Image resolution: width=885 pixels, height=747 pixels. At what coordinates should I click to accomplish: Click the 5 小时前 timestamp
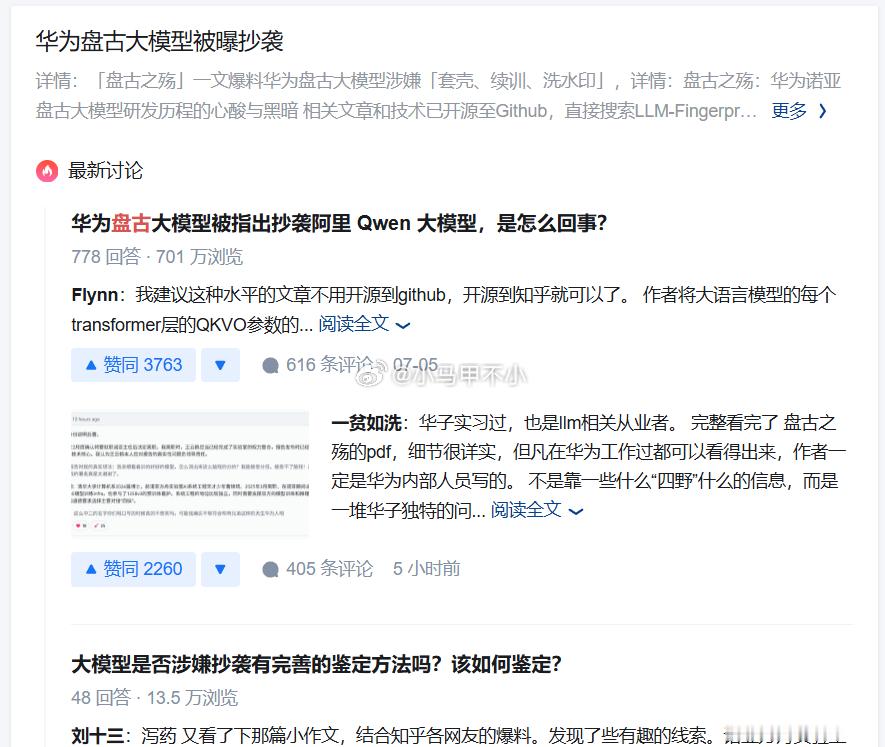click(x=427, y=569)
